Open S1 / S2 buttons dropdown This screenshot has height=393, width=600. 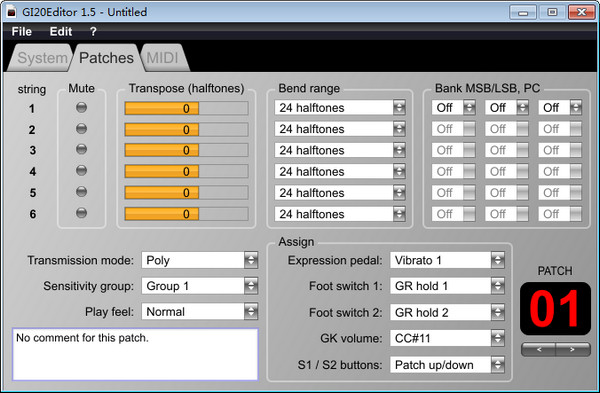pos(447,365)
